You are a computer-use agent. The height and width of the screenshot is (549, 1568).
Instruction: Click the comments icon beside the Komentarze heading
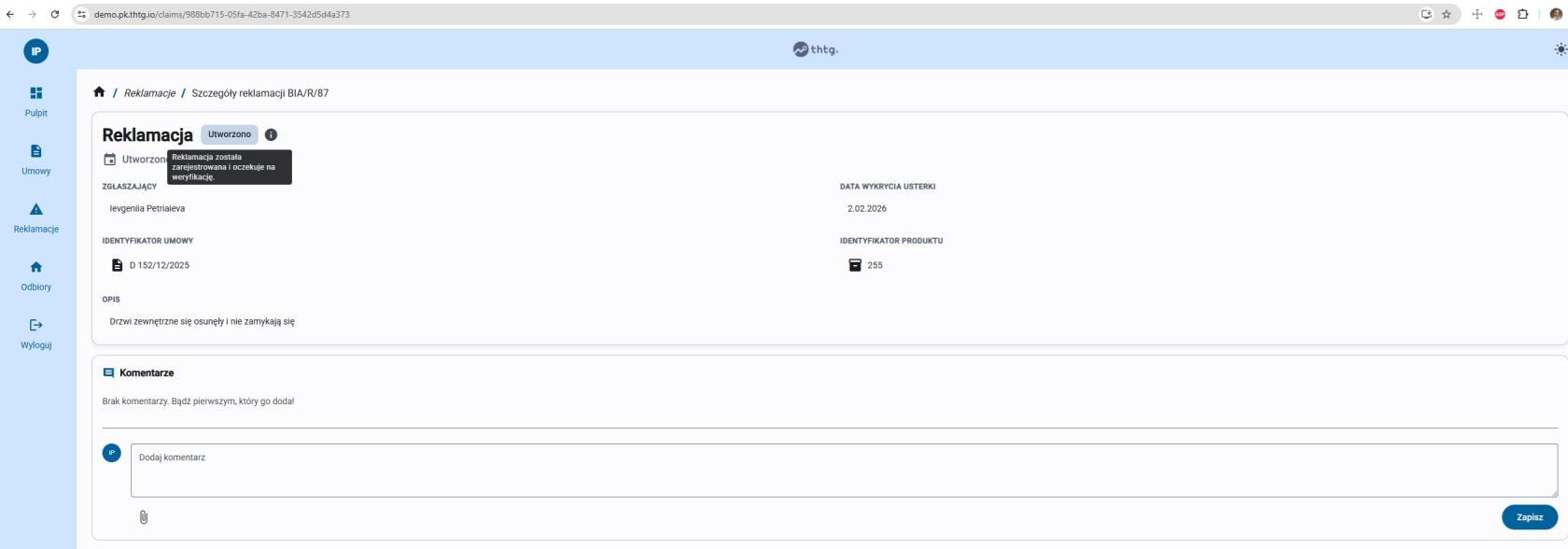point(108,373)
